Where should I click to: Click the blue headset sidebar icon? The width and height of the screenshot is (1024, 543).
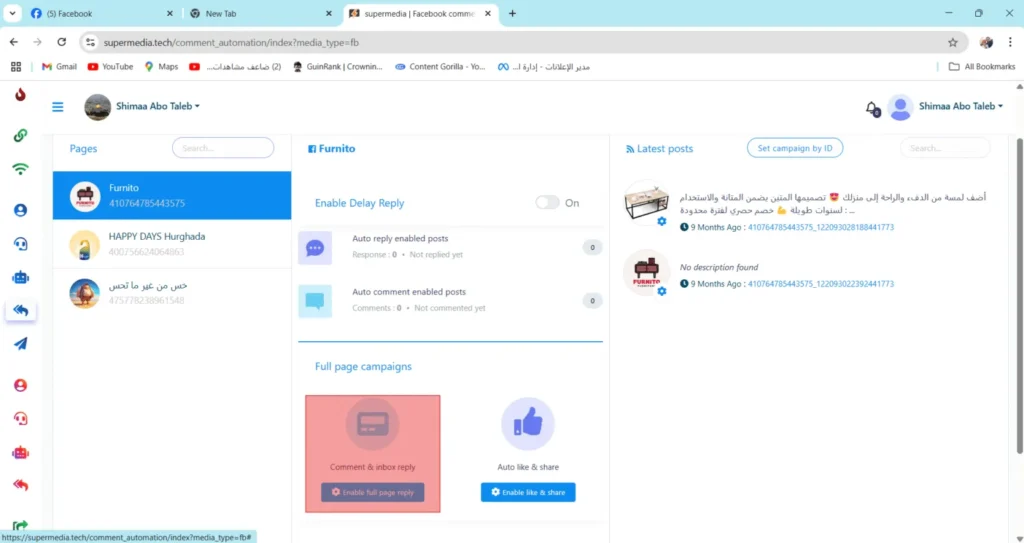pyautogui.click(x=21, y=244)
